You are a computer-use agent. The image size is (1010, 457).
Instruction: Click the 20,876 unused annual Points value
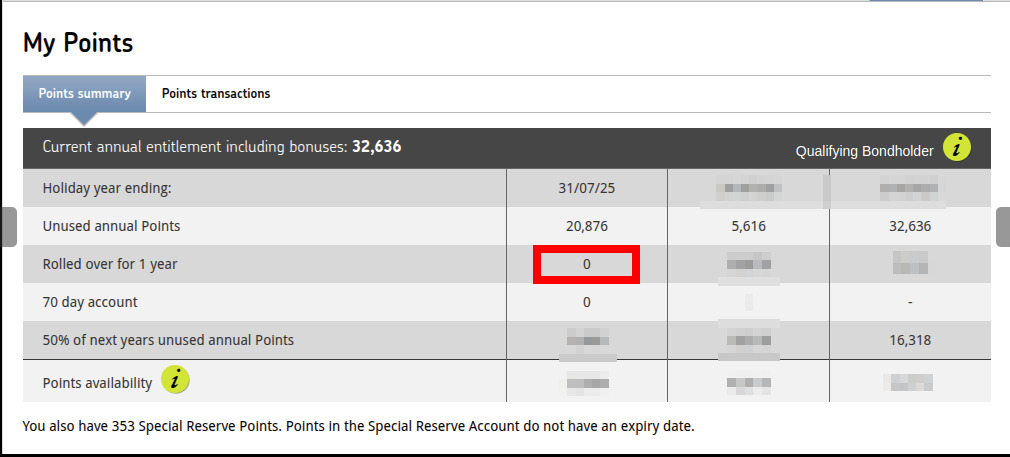pos(586,226)
